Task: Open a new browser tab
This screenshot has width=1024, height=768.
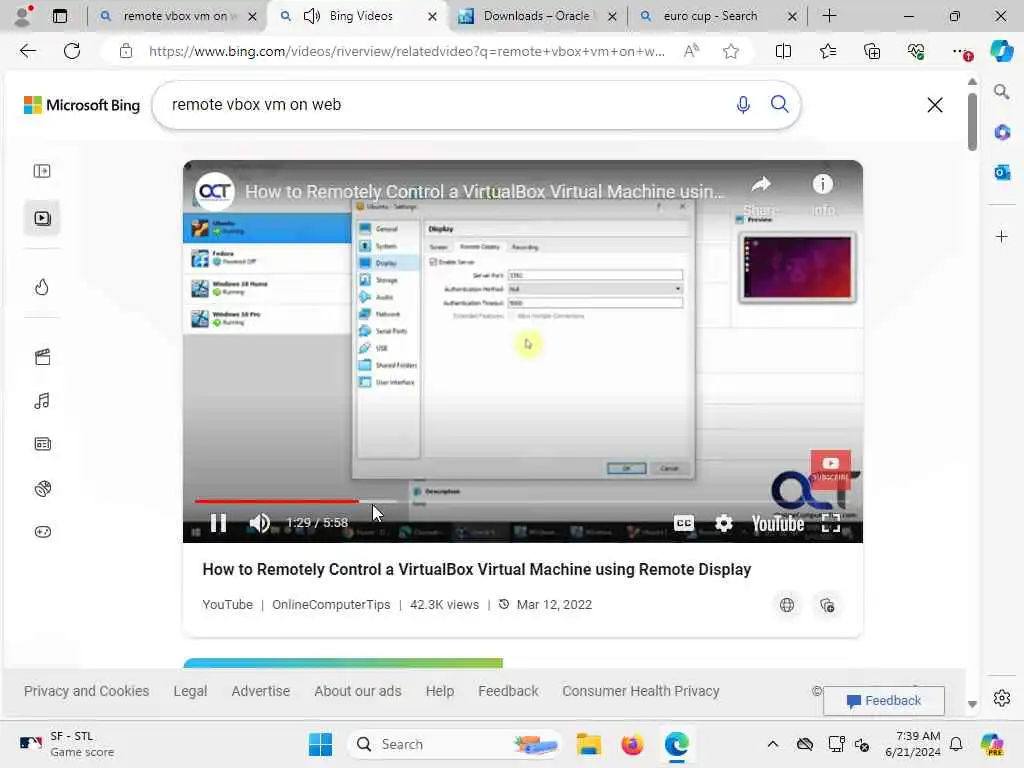Action: 829,16
